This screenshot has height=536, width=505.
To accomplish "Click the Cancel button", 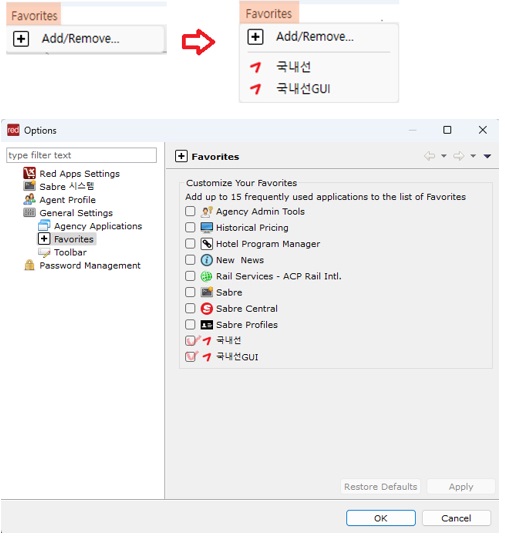I will (x=456, y=519).
